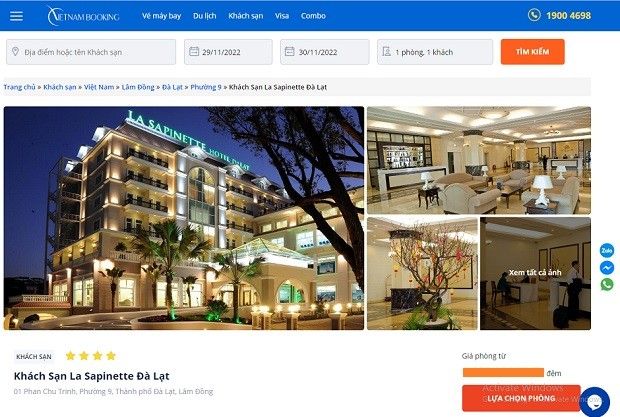Click the Vietnam Booking logo
Image resolution: width=620 pixels, height=417 pixels.
[83, 16]
